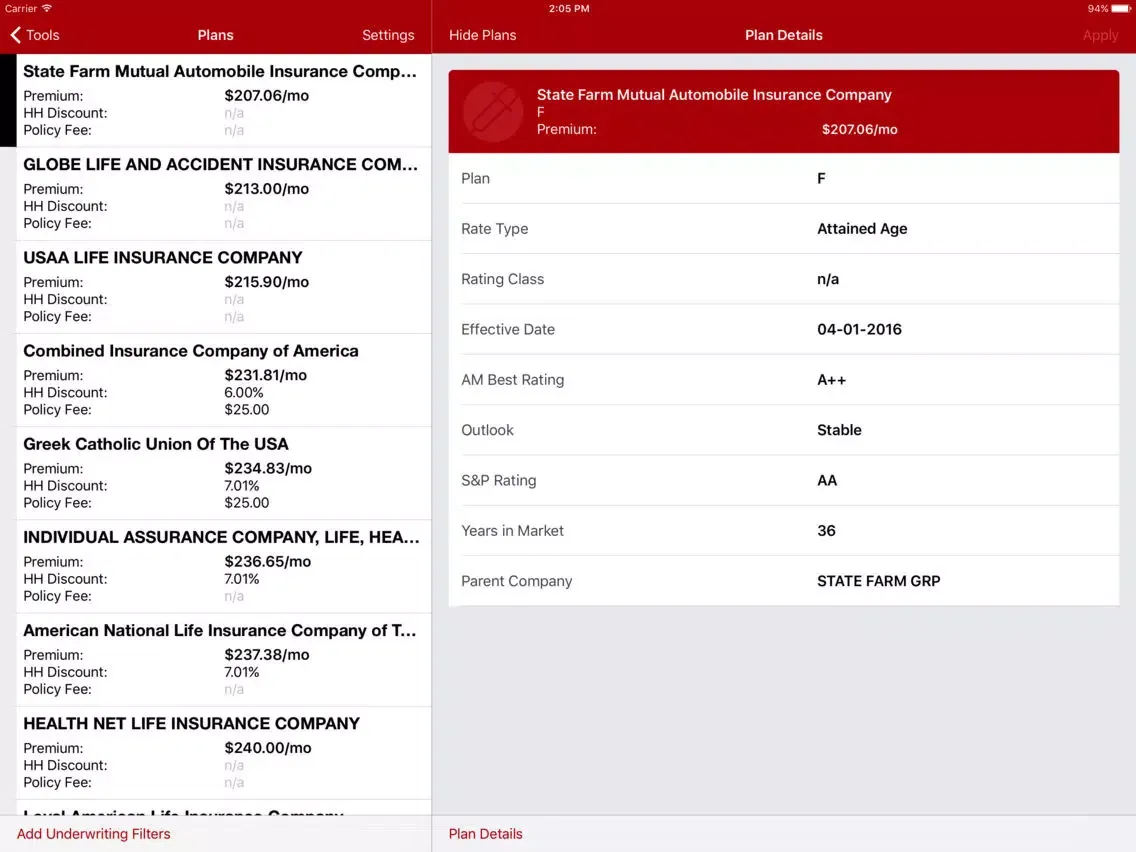Tap the partially visible Loyal American Life row
This screenshot has height=852, width=1136.
[223, 807]
